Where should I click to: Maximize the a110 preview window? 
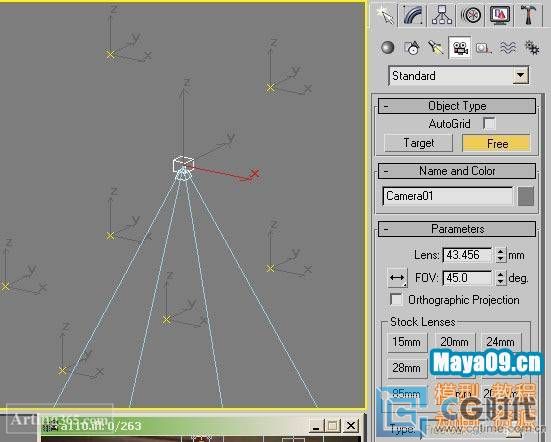tap(332, 426)
